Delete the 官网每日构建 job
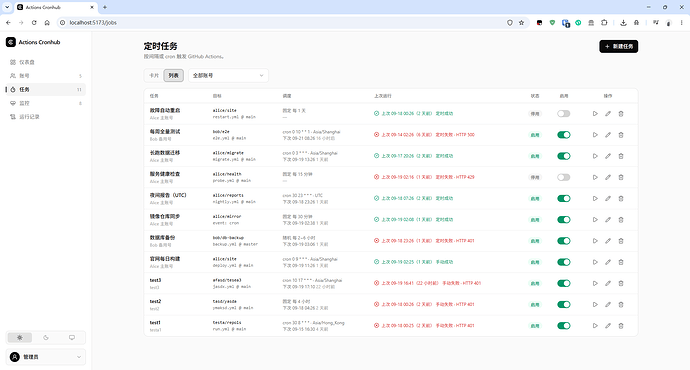Viewport: 690px width, 370px height. tap(621, 262)
